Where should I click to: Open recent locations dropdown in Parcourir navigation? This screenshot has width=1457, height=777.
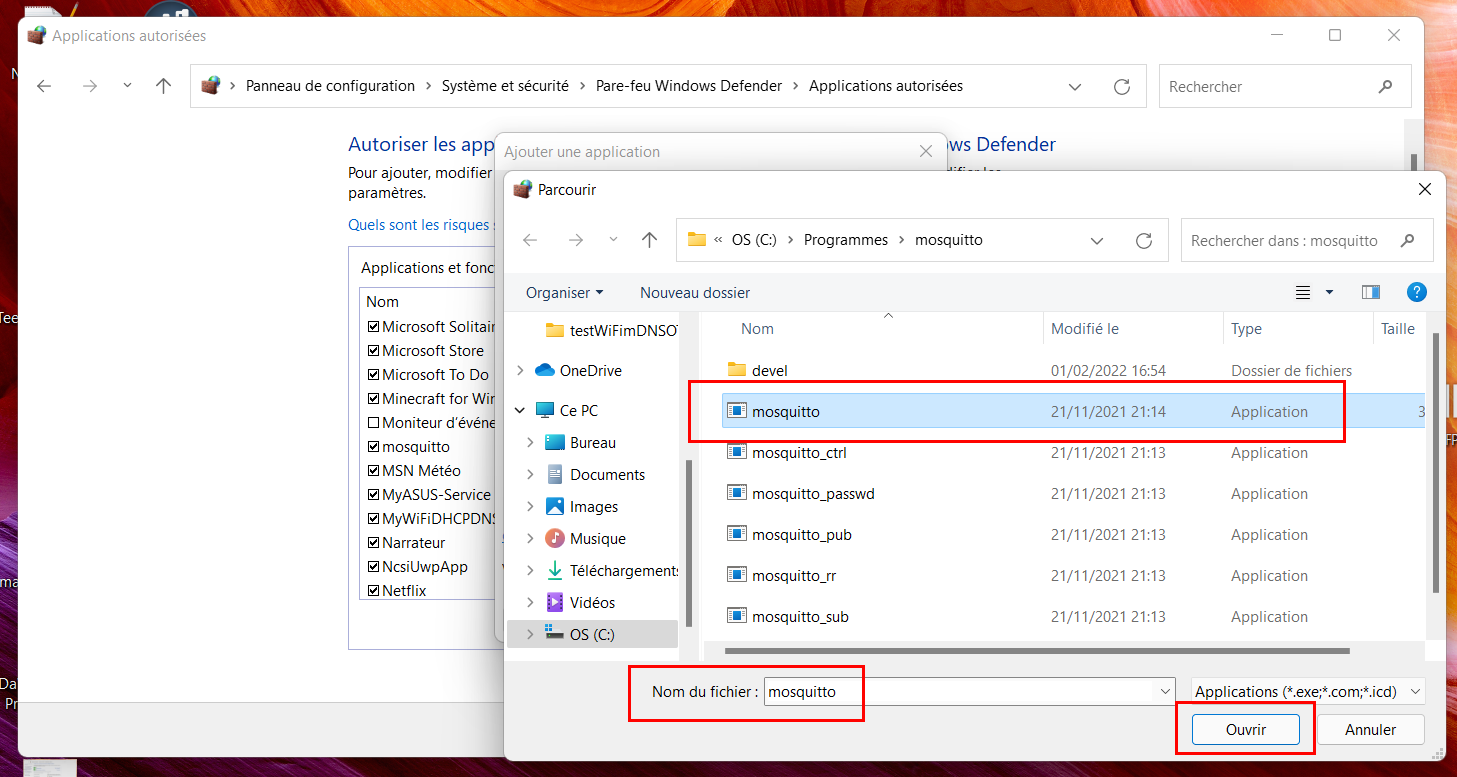click(x=613, y=240)
